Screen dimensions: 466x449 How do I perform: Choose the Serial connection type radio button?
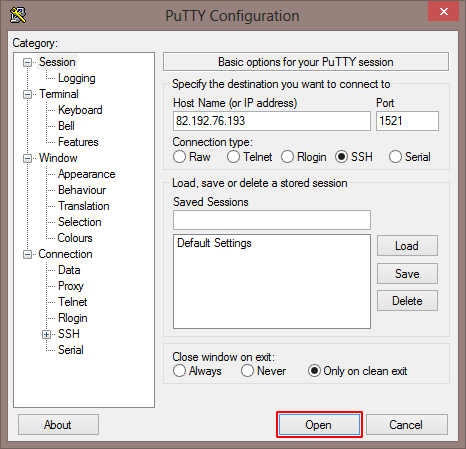click(x=395, y=157)
